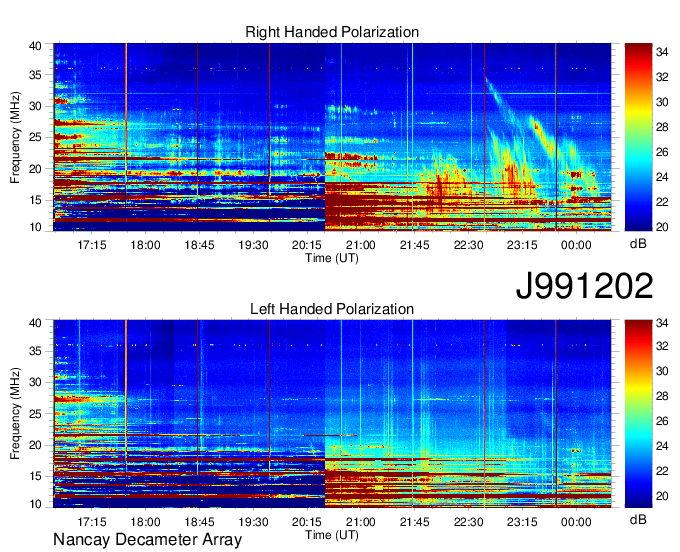Click the 18:00 time tick on the top plot
The image size is (680, 552).
(146, 245)
